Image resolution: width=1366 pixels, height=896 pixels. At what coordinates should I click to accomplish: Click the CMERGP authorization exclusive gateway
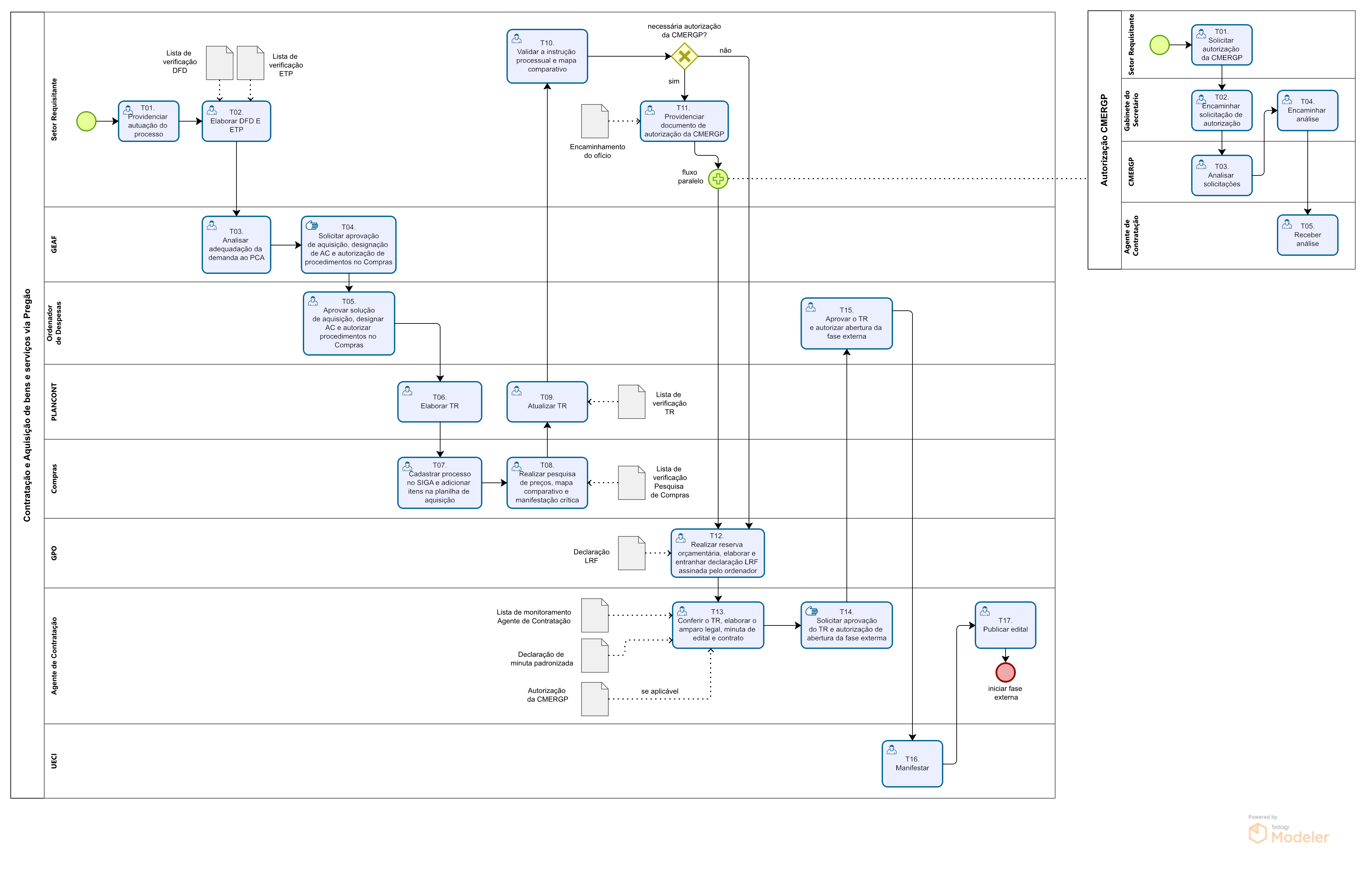click(684, 56)
